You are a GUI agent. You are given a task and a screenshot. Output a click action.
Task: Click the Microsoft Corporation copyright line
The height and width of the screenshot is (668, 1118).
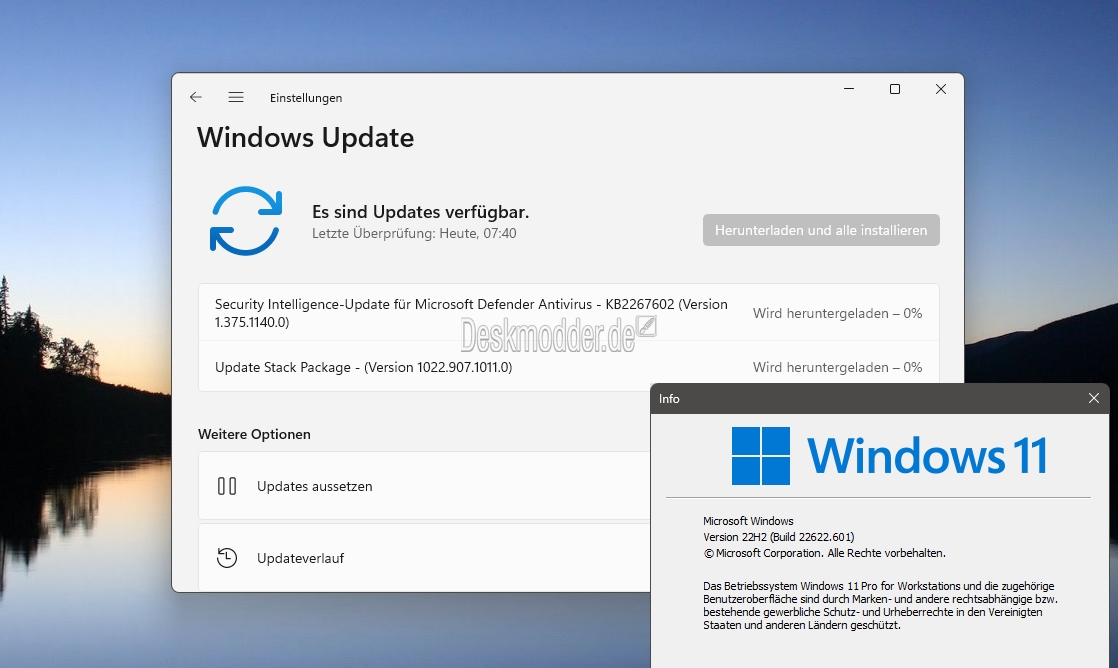click(824, 553)
